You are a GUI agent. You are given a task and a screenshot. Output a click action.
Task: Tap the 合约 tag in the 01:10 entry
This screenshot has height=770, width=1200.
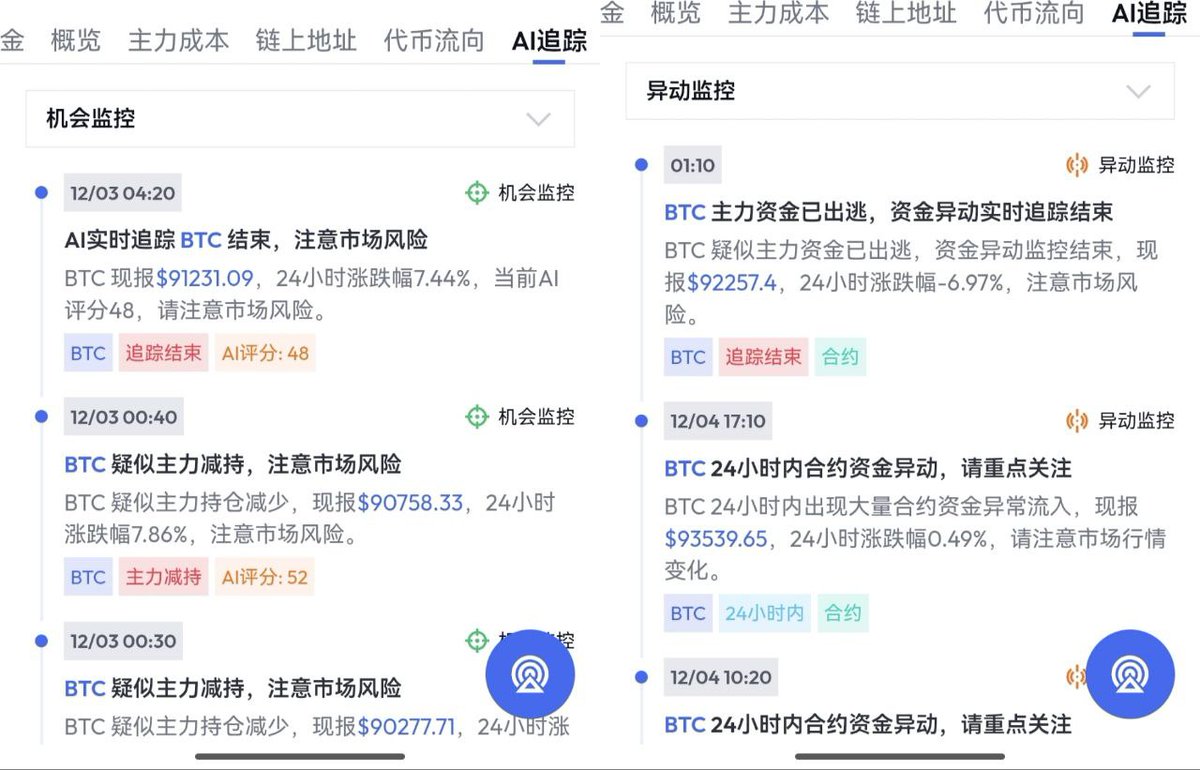click(x=840, y=357)
